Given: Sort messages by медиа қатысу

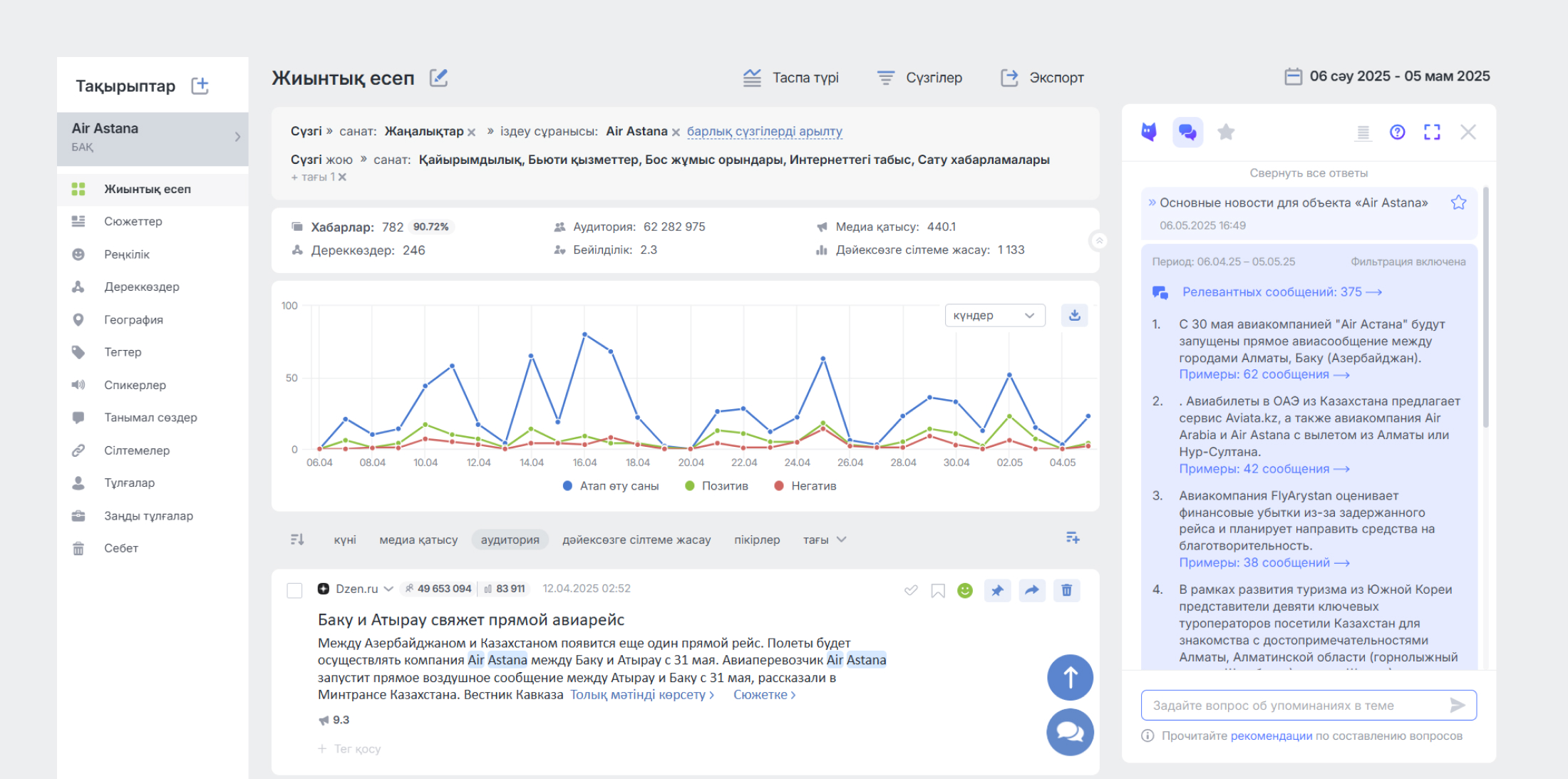Looking at the screenshot, I should [x=418, y=540].
